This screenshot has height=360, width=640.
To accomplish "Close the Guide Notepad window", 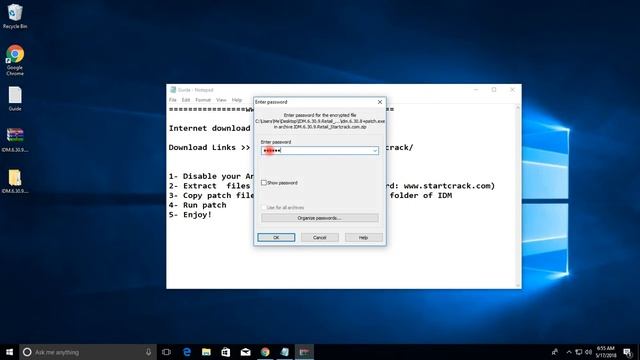I will point(512,90).
